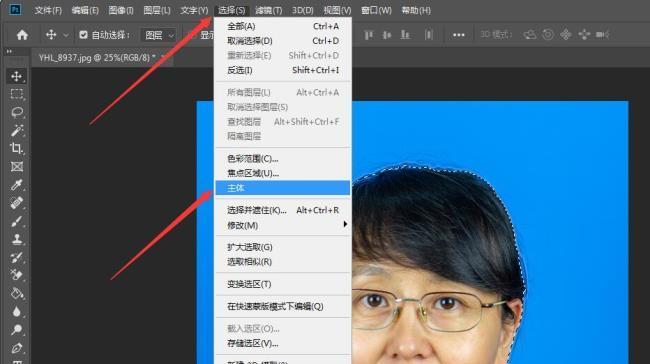Image resolution: width=650 pixels, height=364 pixels.
Task: Select the Lasso tool
Action: coord(17,112)
